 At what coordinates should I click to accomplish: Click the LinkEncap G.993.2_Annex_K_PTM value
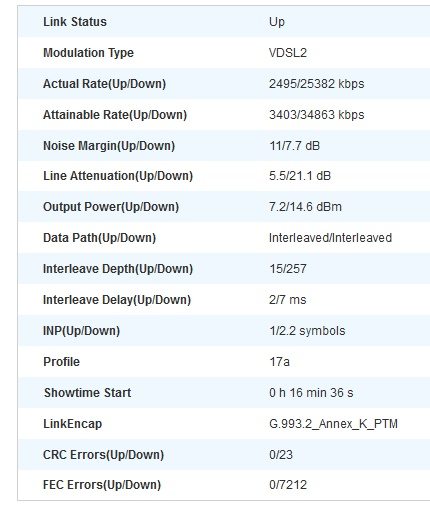333,424
